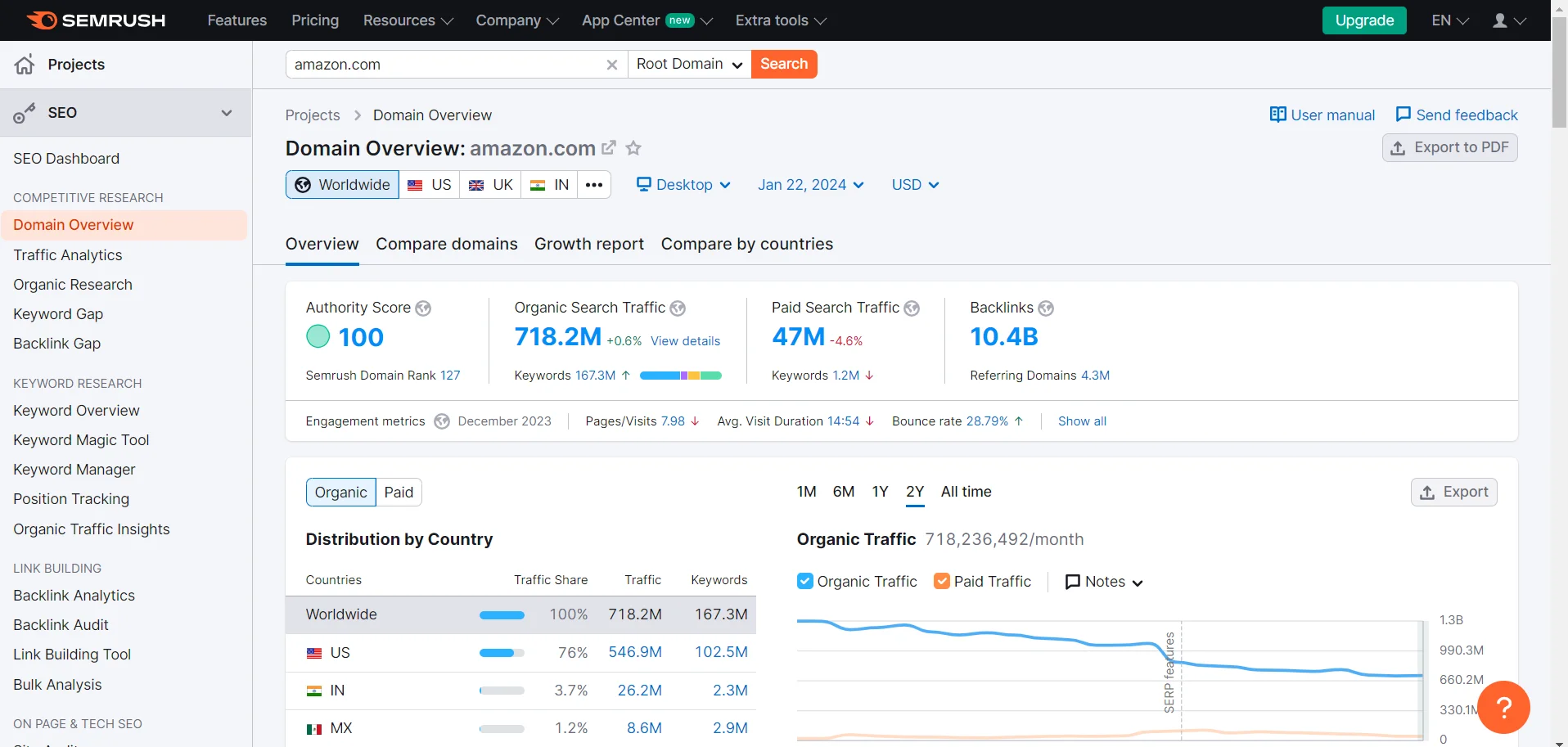Click Export to PDF button

pyautogui.click(x=1449, y=148)
